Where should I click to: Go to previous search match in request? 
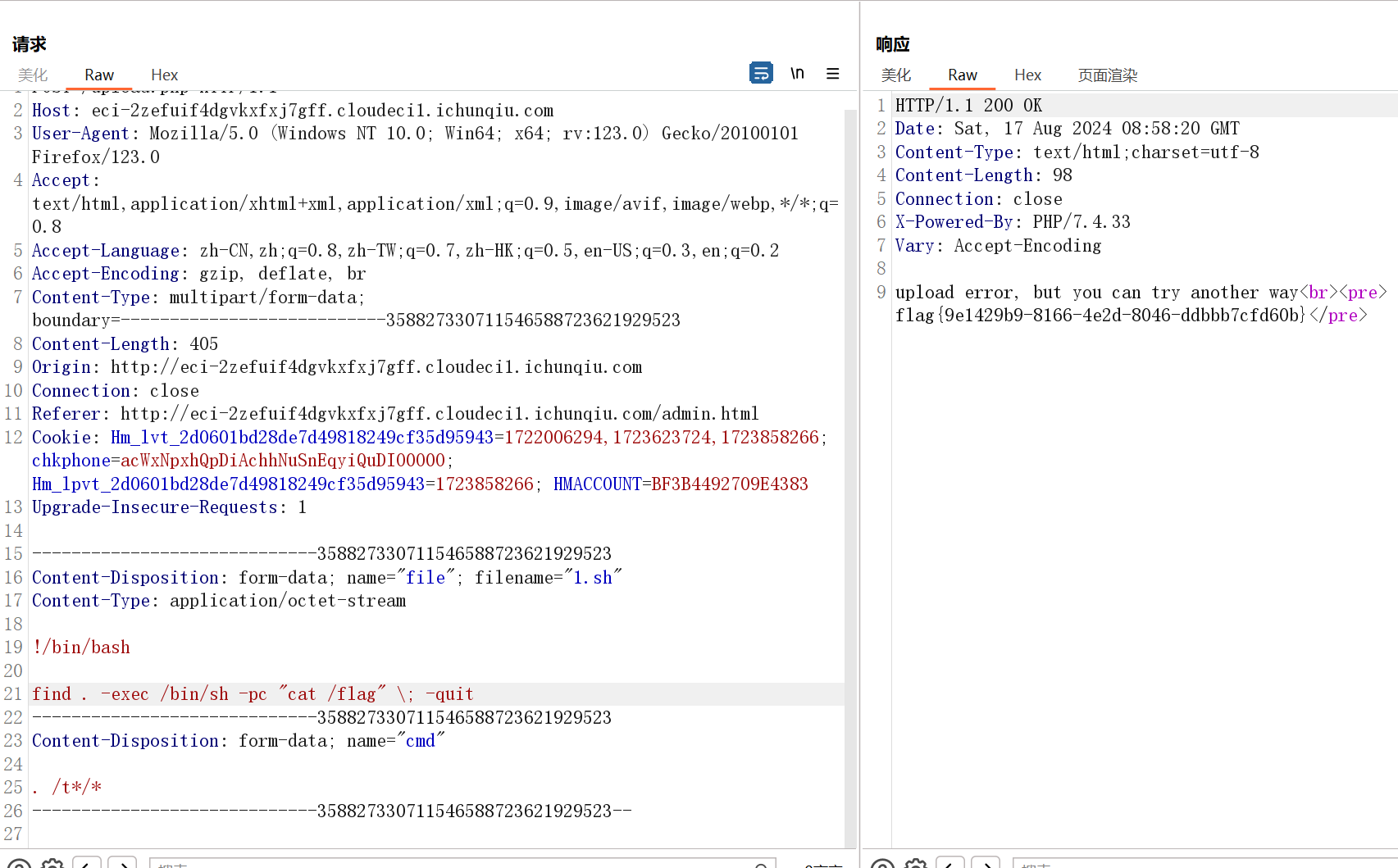point(87,862)
